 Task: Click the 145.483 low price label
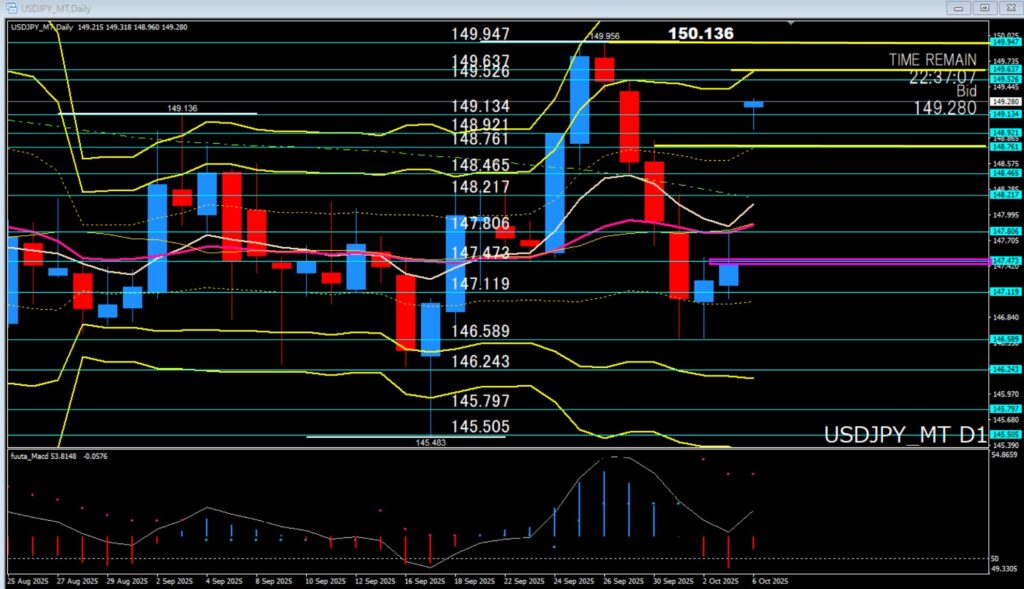coord(430,441)
